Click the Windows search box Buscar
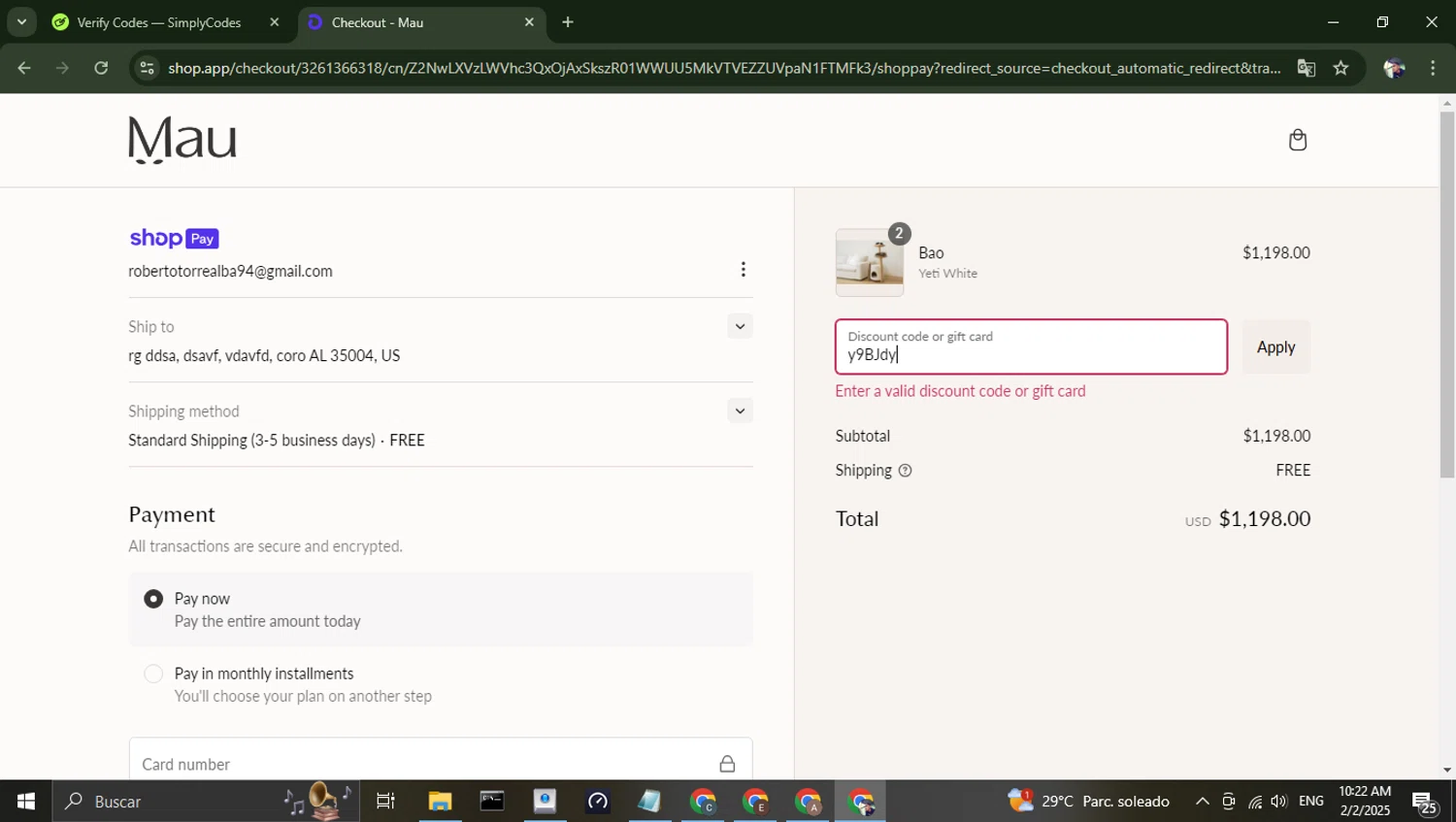 click(x=206, y=802)
